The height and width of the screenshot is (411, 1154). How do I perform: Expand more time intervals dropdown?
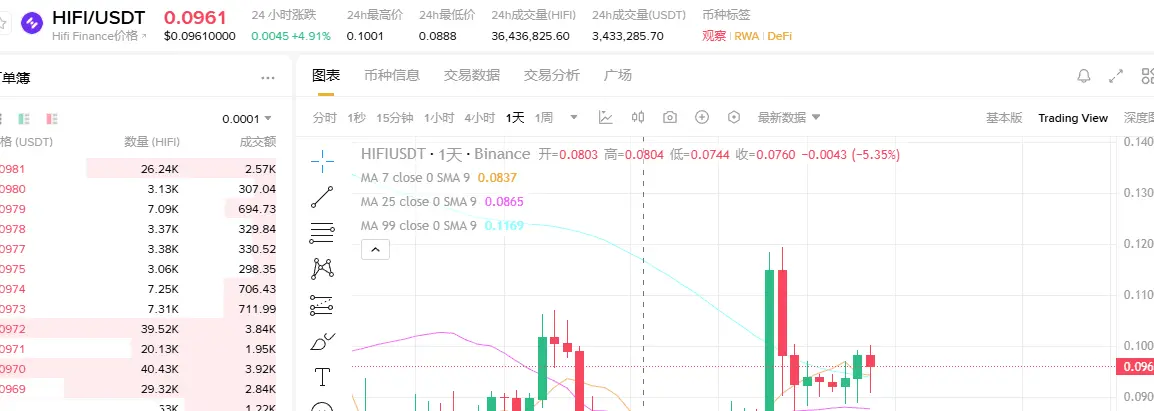click(574, 117)
